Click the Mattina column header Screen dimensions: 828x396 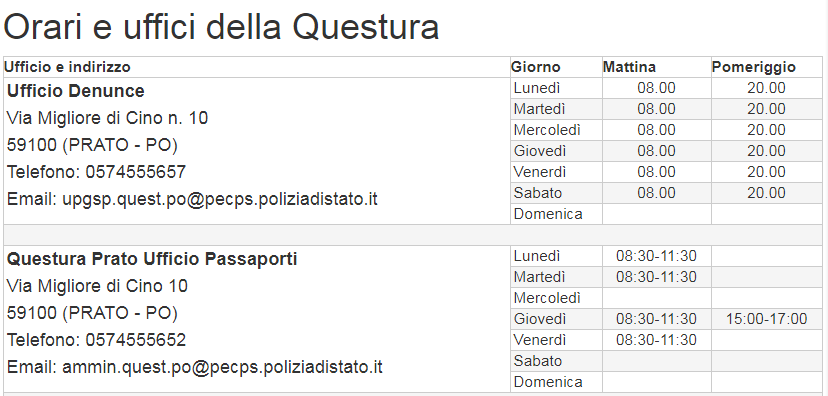pyautogui.click(x=629, y=67)
